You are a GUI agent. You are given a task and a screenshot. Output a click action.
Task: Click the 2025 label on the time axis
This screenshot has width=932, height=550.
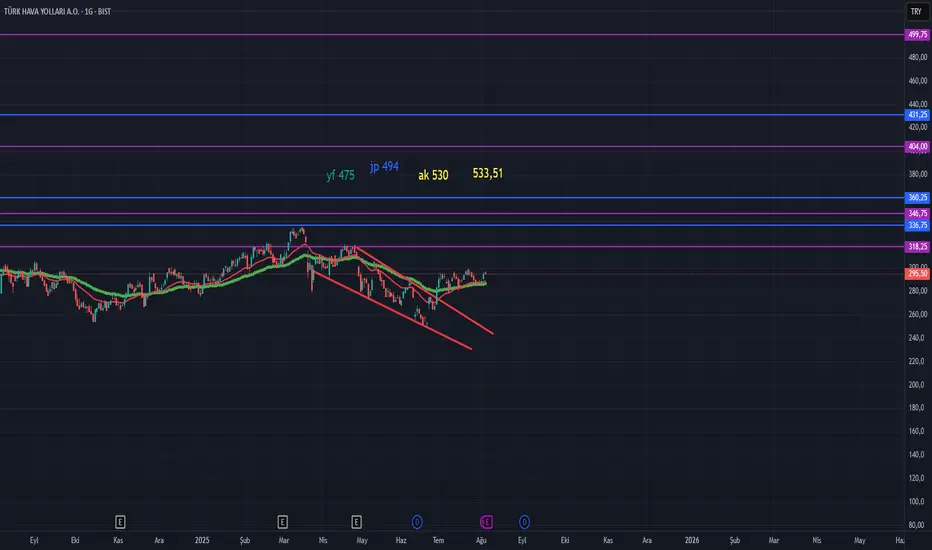(x=202, y=540)
